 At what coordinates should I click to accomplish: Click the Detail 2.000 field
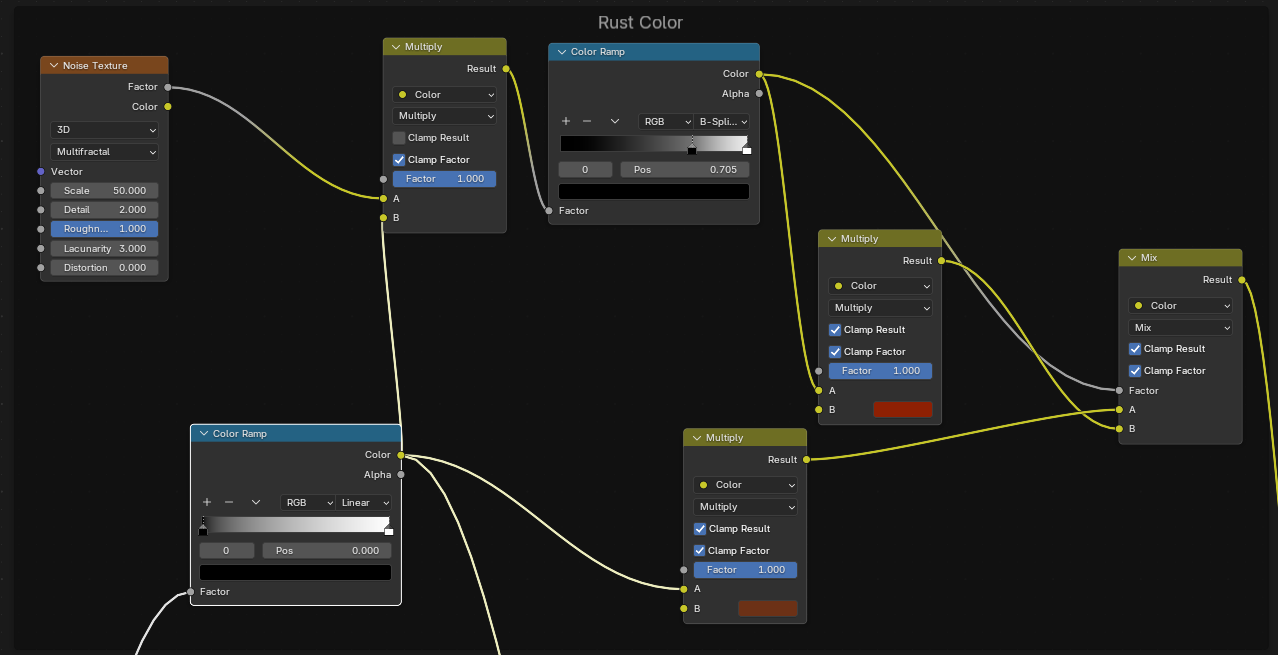coord(104,210)
